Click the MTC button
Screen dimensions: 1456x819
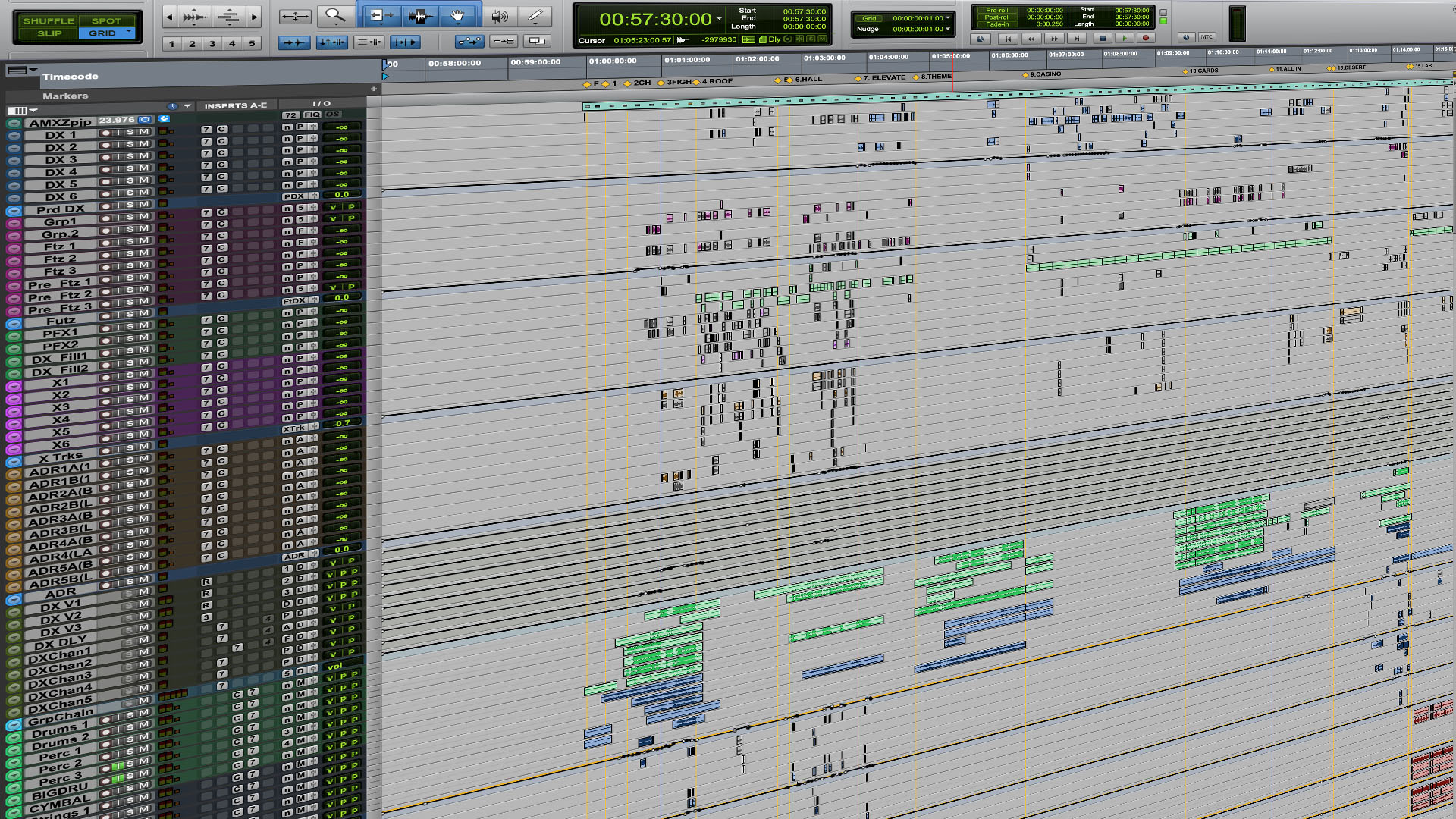[1207, 37]
